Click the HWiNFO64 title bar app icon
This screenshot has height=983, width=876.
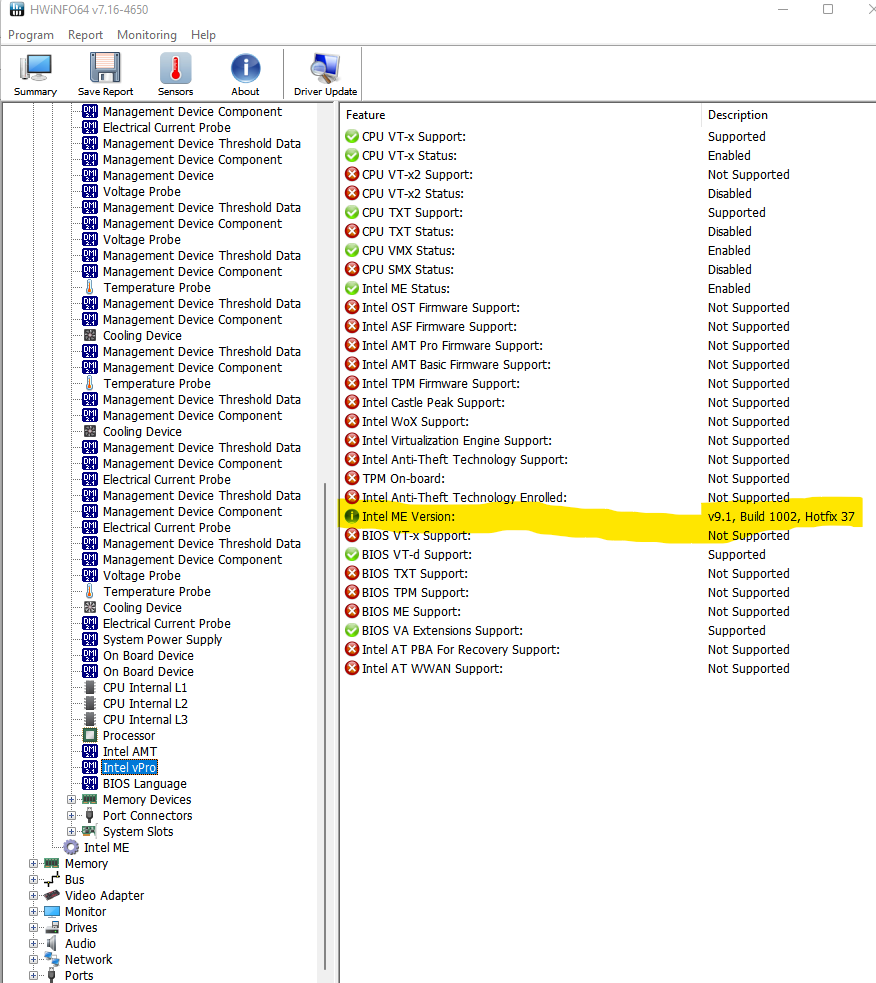[x=16, y=9]
